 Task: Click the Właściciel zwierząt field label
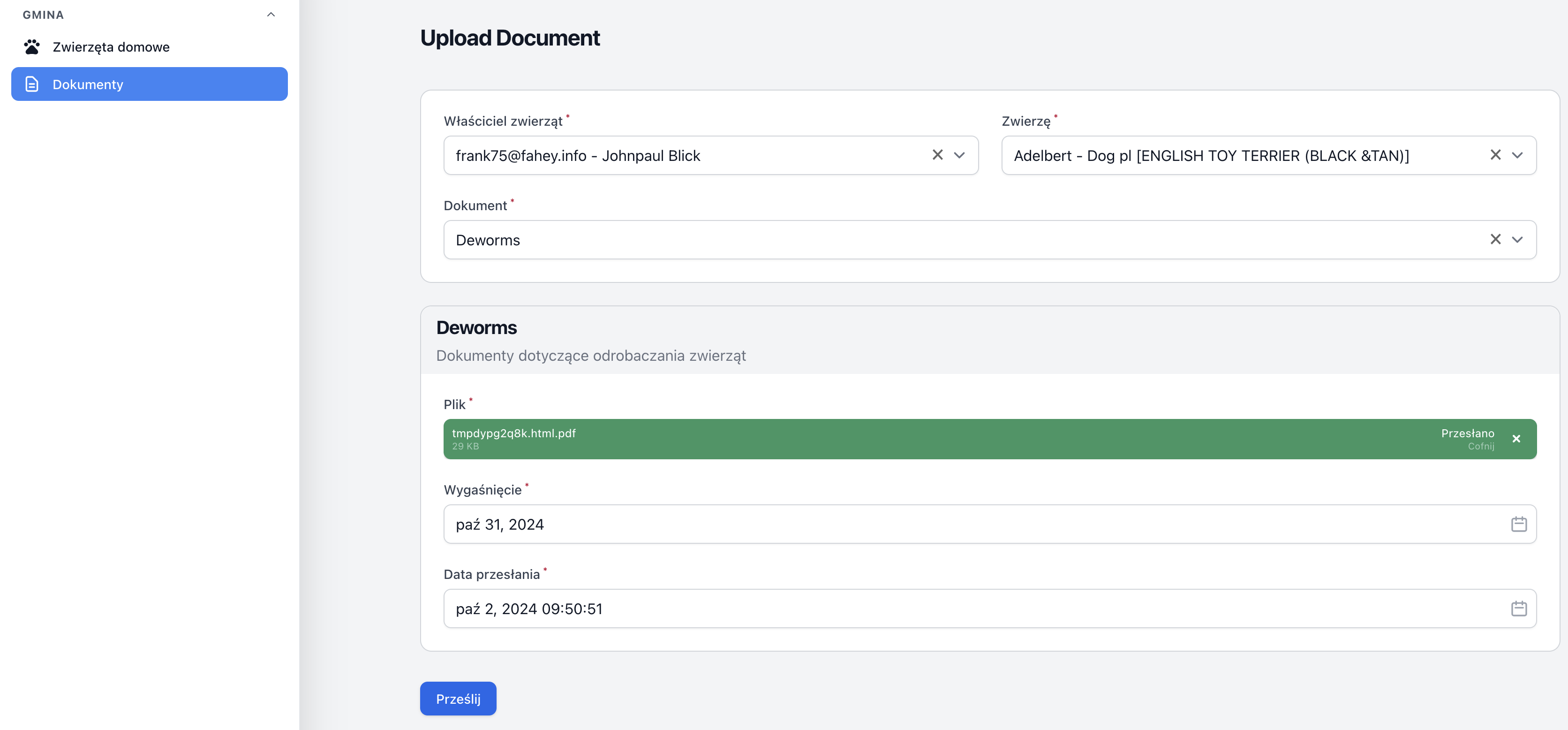503,121
